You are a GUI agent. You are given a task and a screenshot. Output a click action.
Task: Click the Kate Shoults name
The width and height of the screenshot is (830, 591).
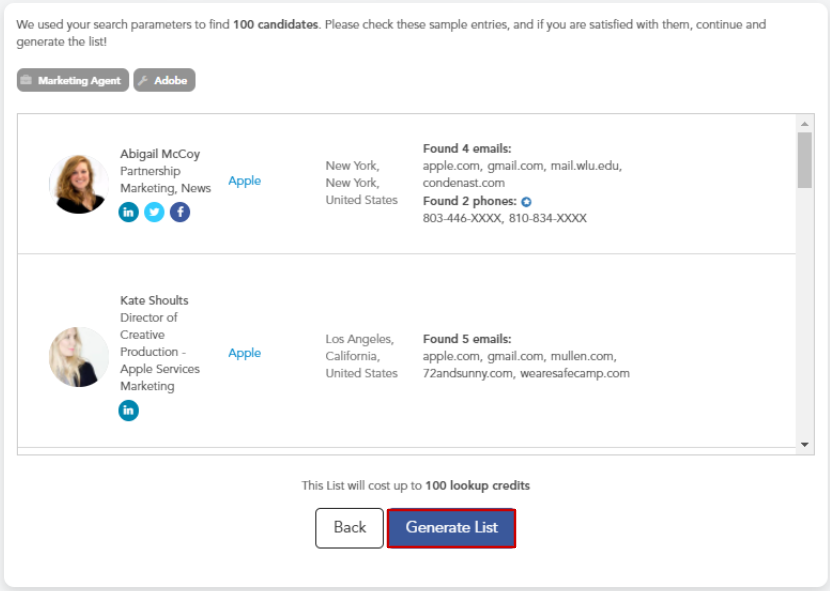tap(154, 300)
